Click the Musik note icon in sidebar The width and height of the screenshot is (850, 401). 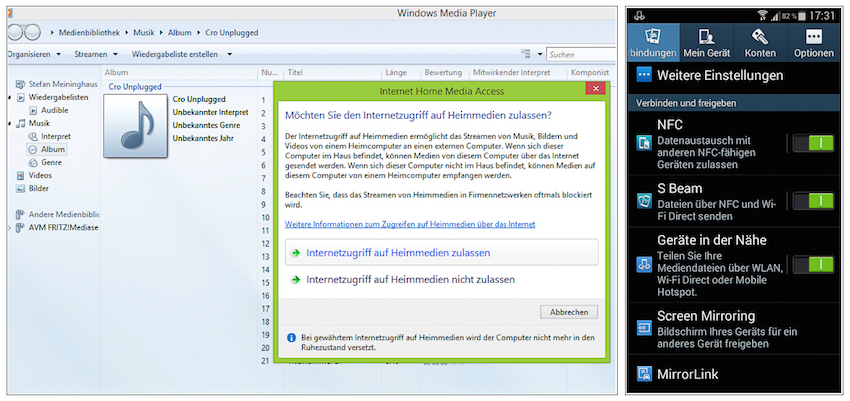[21, 124]
